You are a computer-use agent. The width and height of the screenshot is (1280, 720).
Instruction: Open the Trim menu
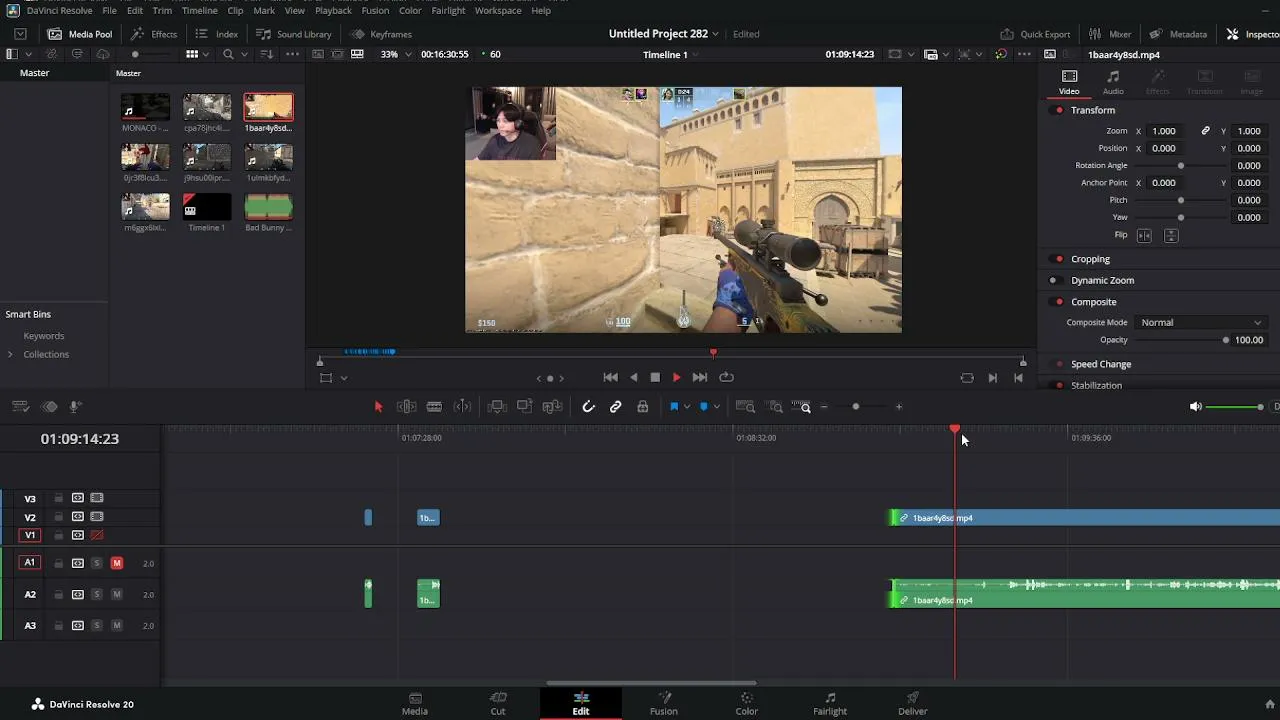click(162, 10)
